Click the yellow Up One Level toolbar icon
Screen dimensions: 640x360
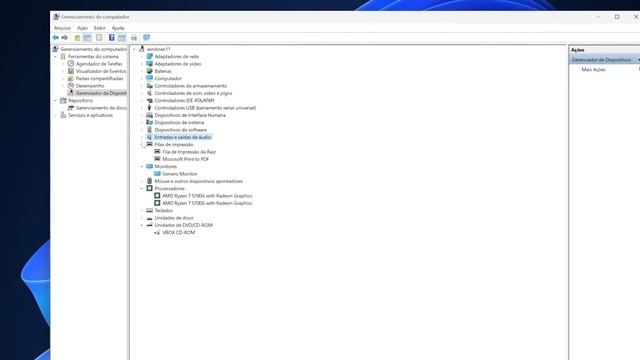[x=77, y=38]
